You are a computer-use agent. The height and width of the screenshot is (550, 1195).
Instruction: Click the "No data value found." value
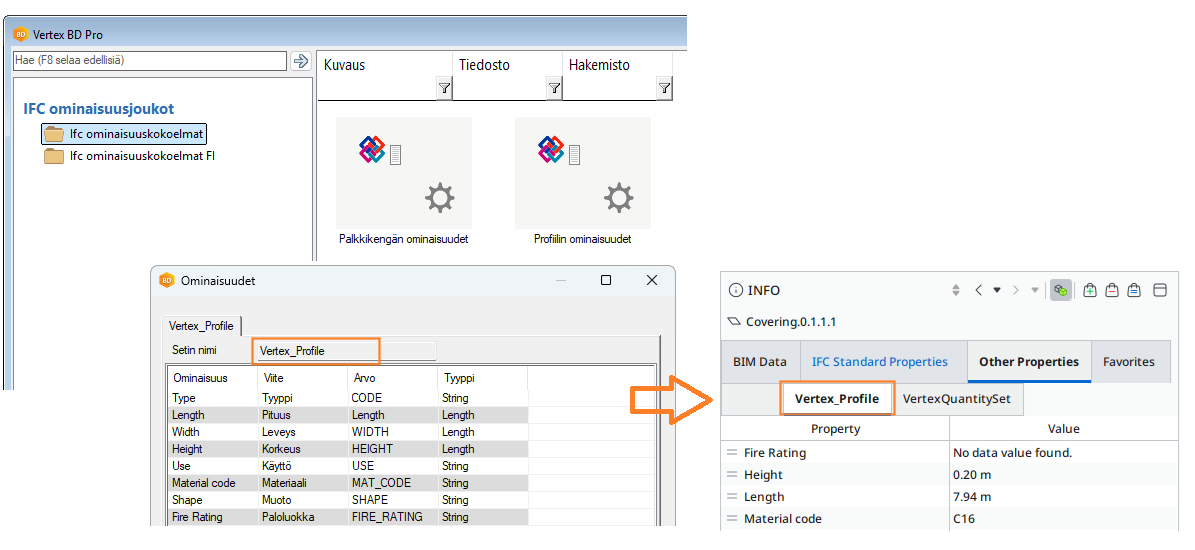1012,452
